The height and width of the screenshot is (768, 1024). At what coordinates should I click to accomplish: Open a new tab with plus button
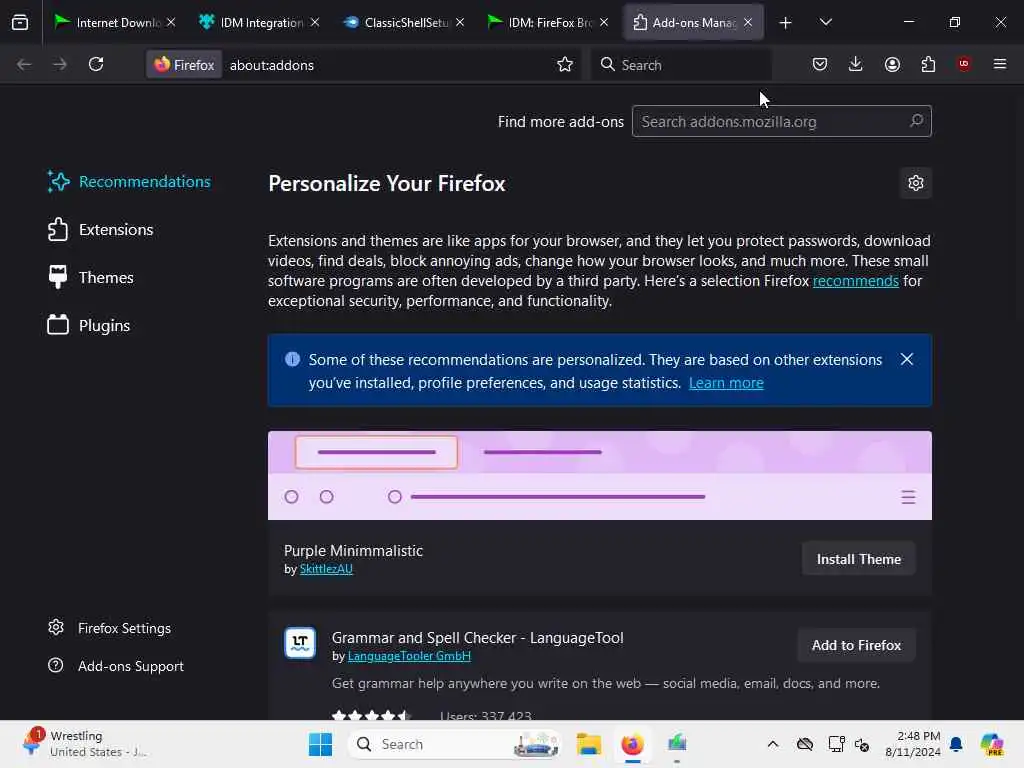click(x=785, y=23)
